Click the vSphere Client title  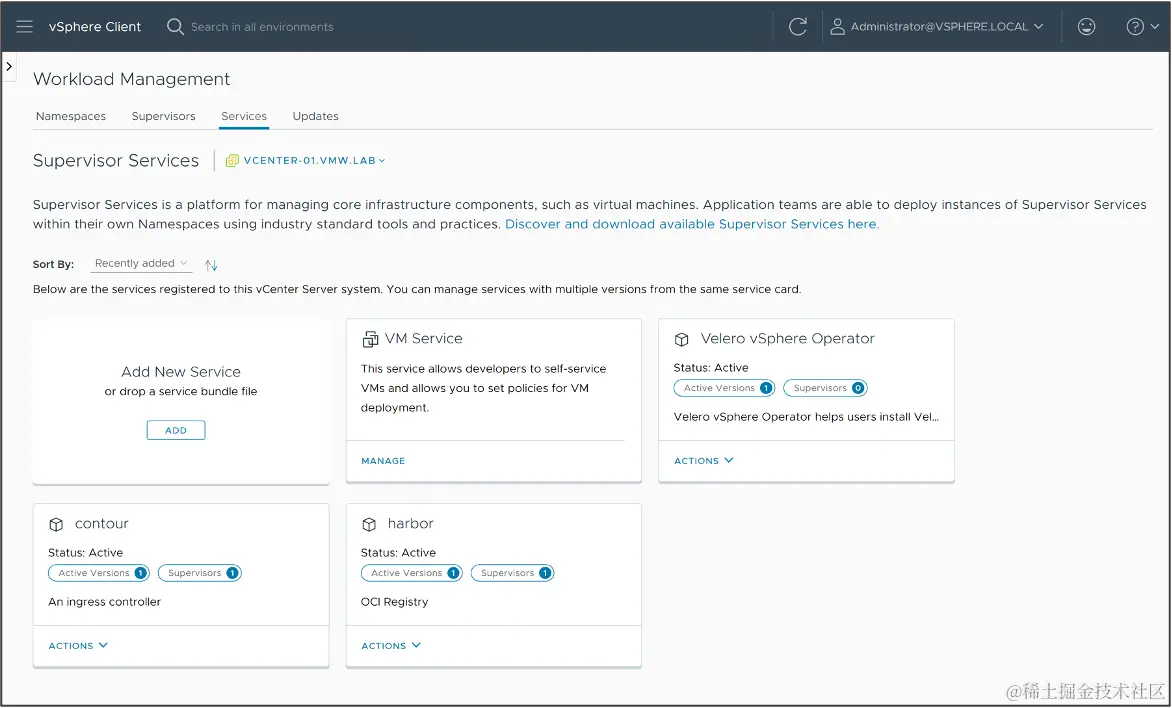tap(95, 27)
